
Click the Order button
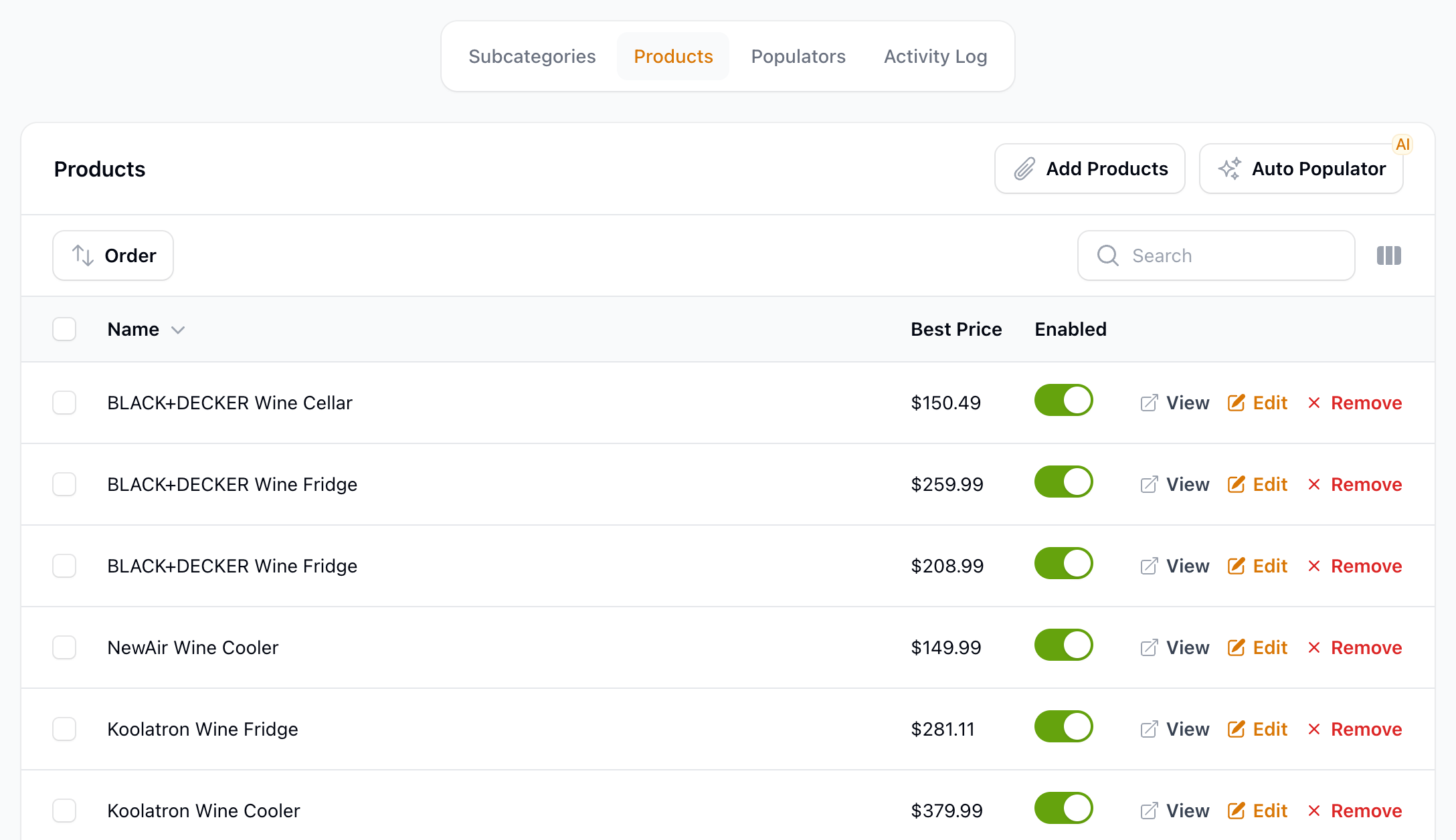(x=113, y=255)
